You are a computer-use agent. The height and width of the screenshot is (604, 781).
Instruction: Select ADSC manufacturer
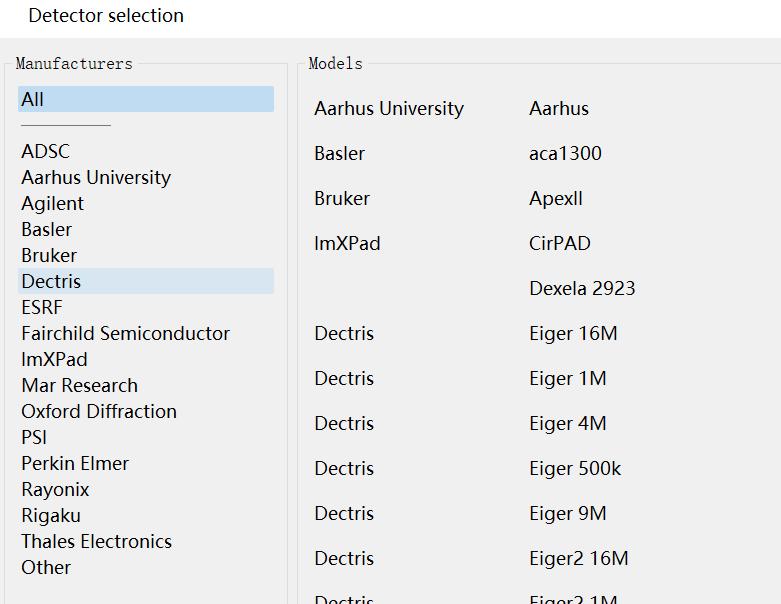pyautogui.click(x=46, y=151)
